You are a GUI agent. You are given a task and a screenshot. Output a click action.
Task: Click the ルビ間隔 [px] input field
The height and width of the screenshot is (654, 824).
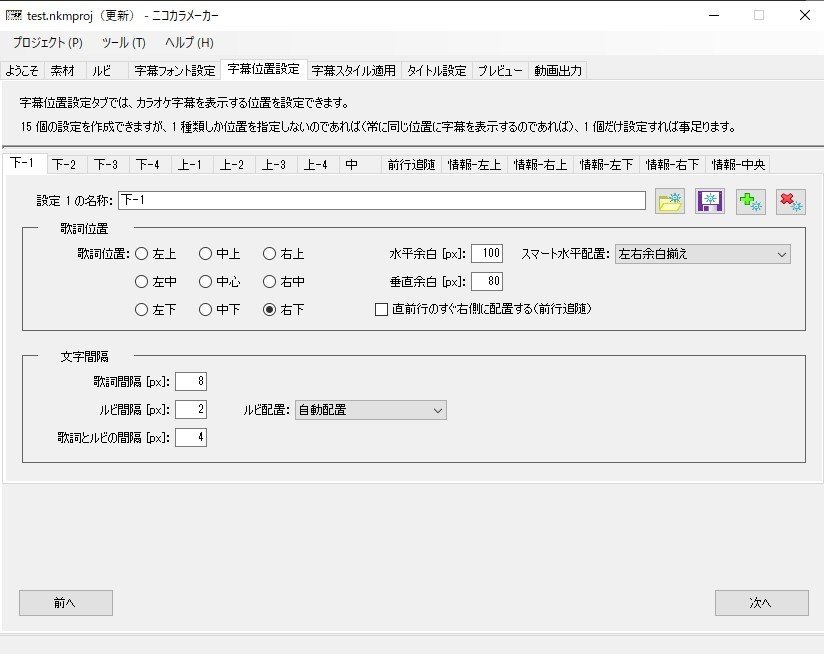pyautogui.click(x=191, y=409)
